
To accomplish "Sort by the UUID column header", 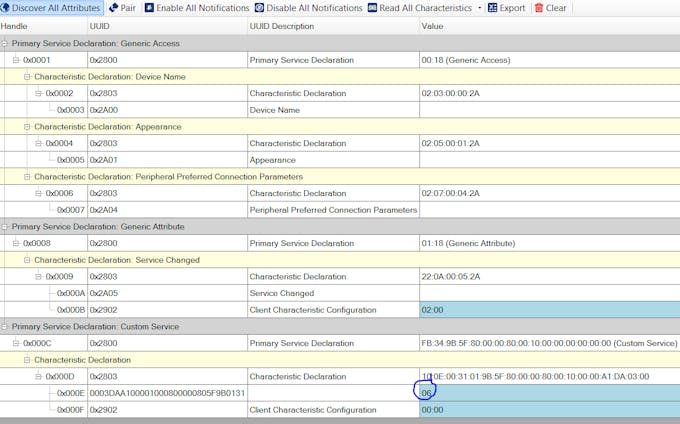I will tap(167, 26).
